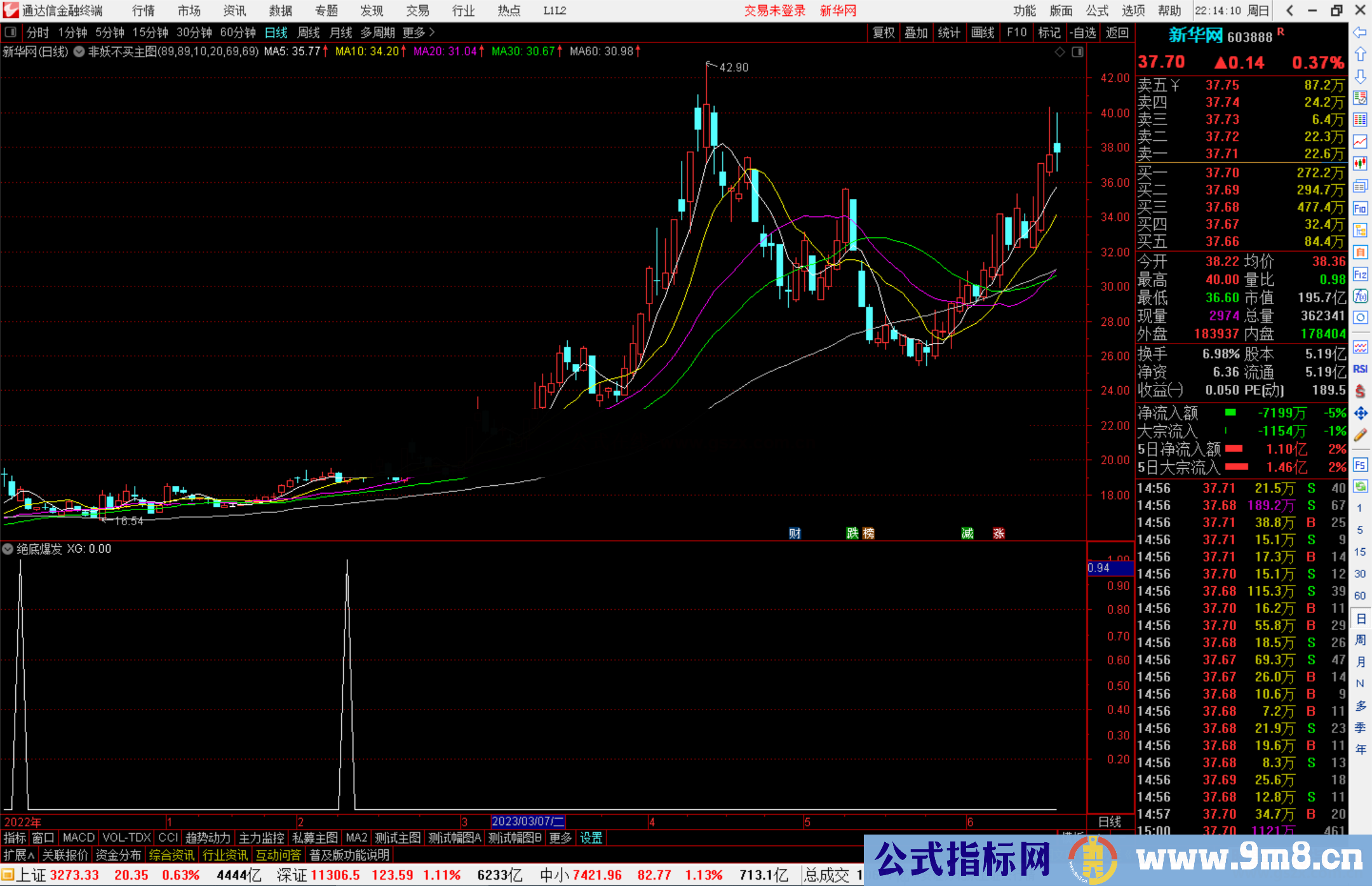Open the f(x) formula sidebar icon
Image resolution: width=1372 pixels, height=886 pixels.
1360,296
